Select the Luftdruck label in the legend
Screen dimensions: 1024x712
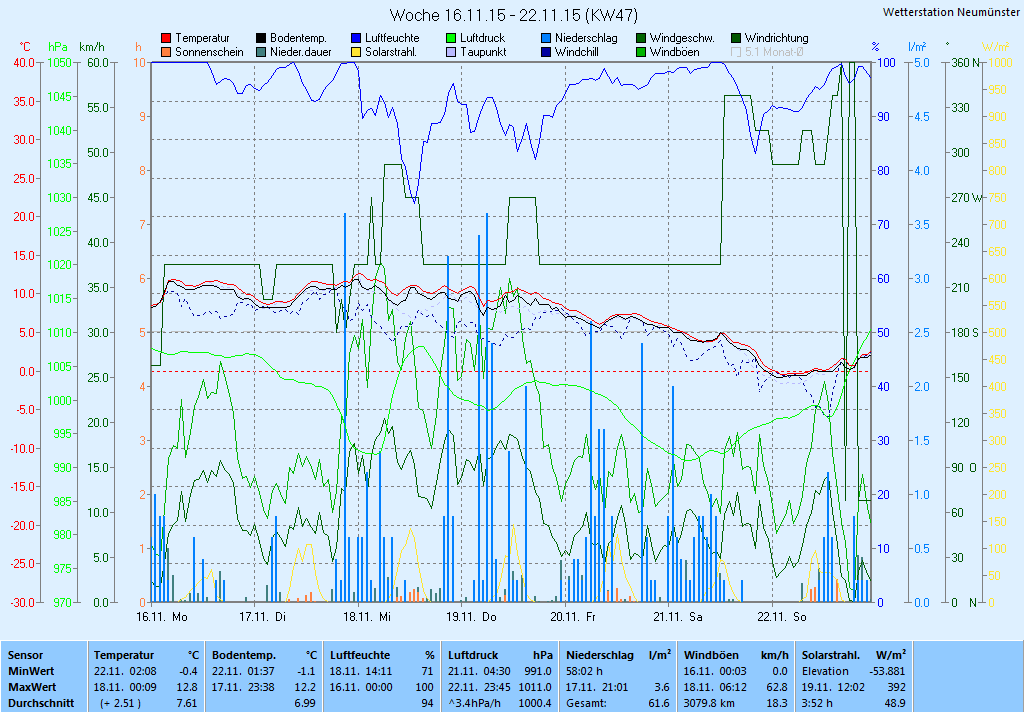(483, 39)
